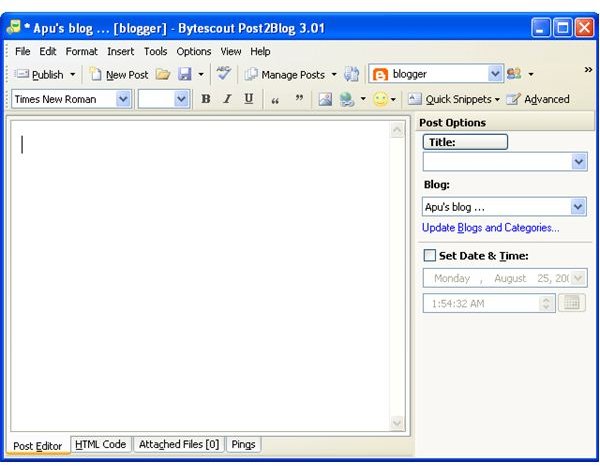Screen dimensions: 600x466
Task: Expand the accounts icon dropdown arrow
Action: coord(531,74)
